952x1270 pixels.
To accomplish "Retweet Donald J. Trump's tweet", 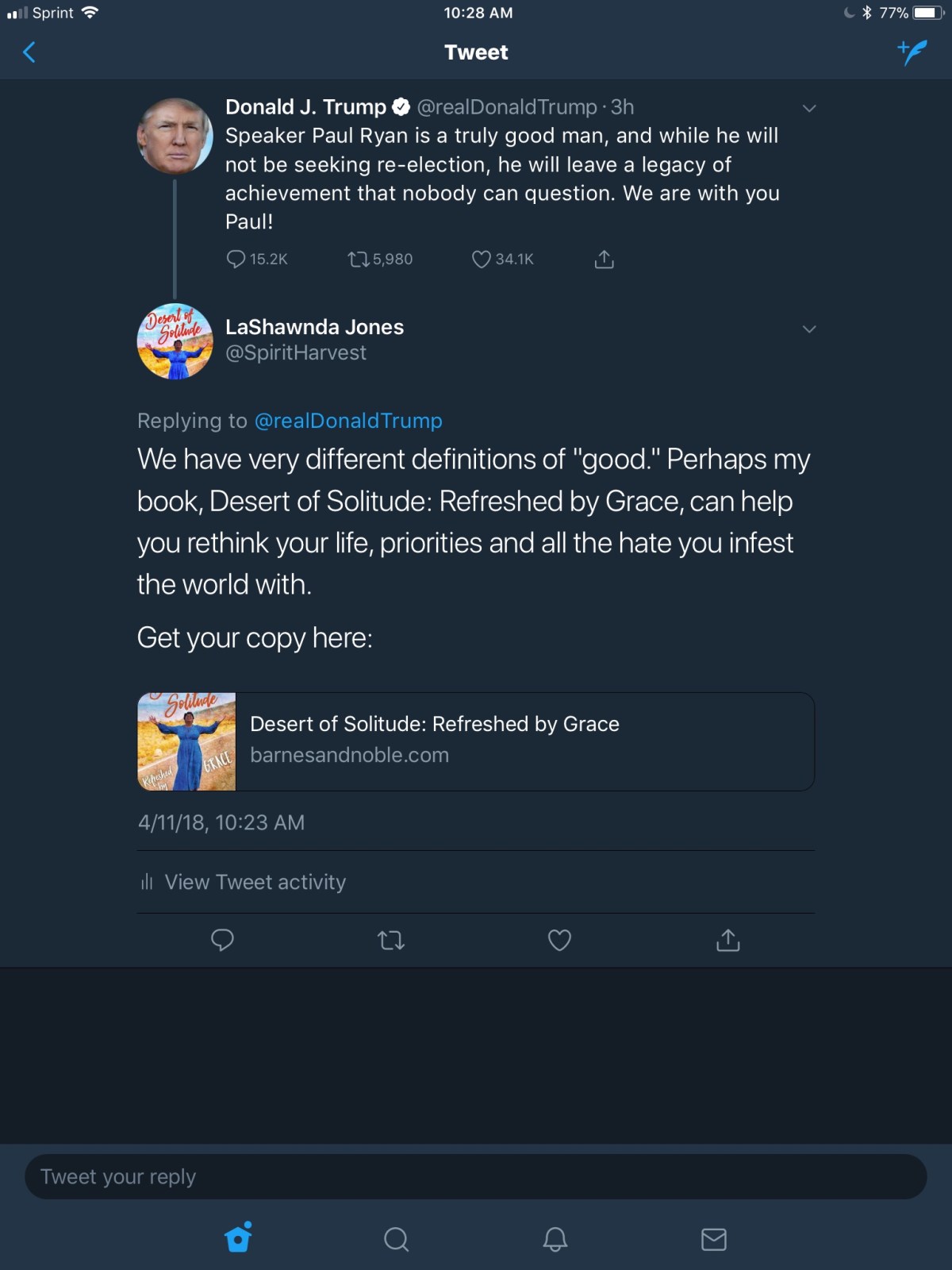I will [x=359, y=259].
